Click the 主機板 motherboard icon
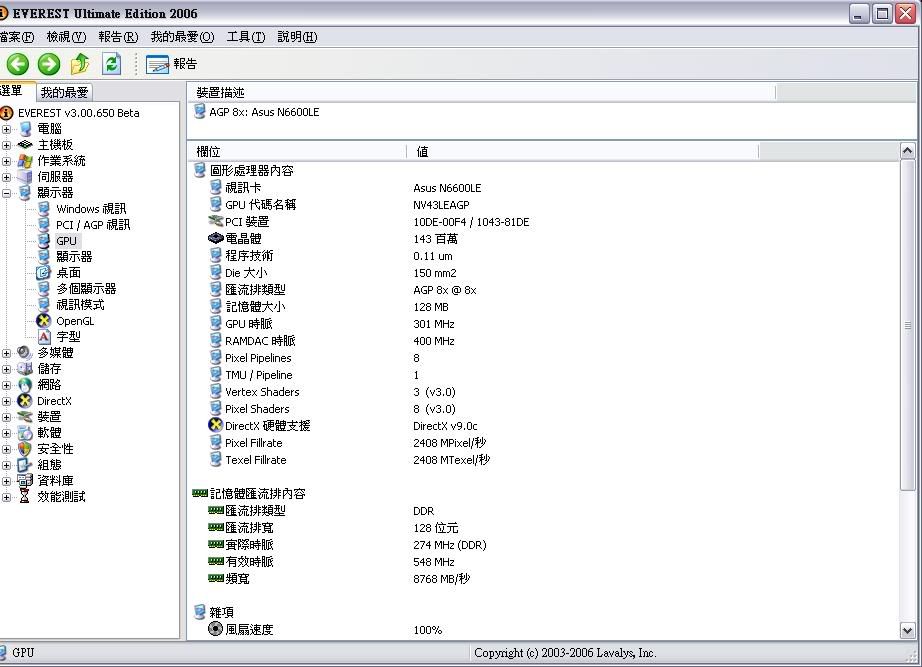The width and height of the screenshot is (922, 667). click(x=25, y=144)
